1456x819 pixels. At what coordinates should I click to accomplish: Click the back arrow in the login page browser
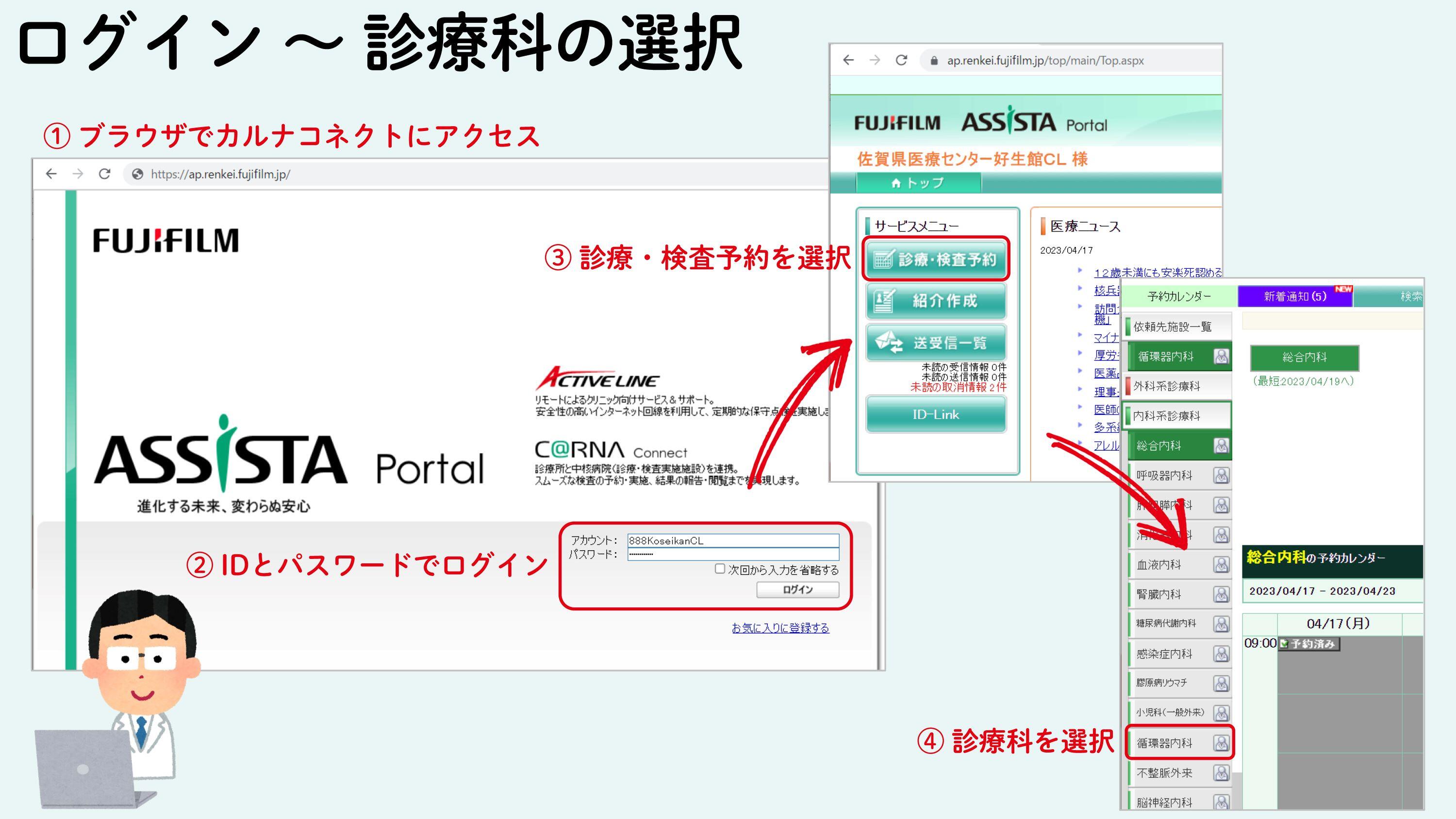[x=51, y=174]
